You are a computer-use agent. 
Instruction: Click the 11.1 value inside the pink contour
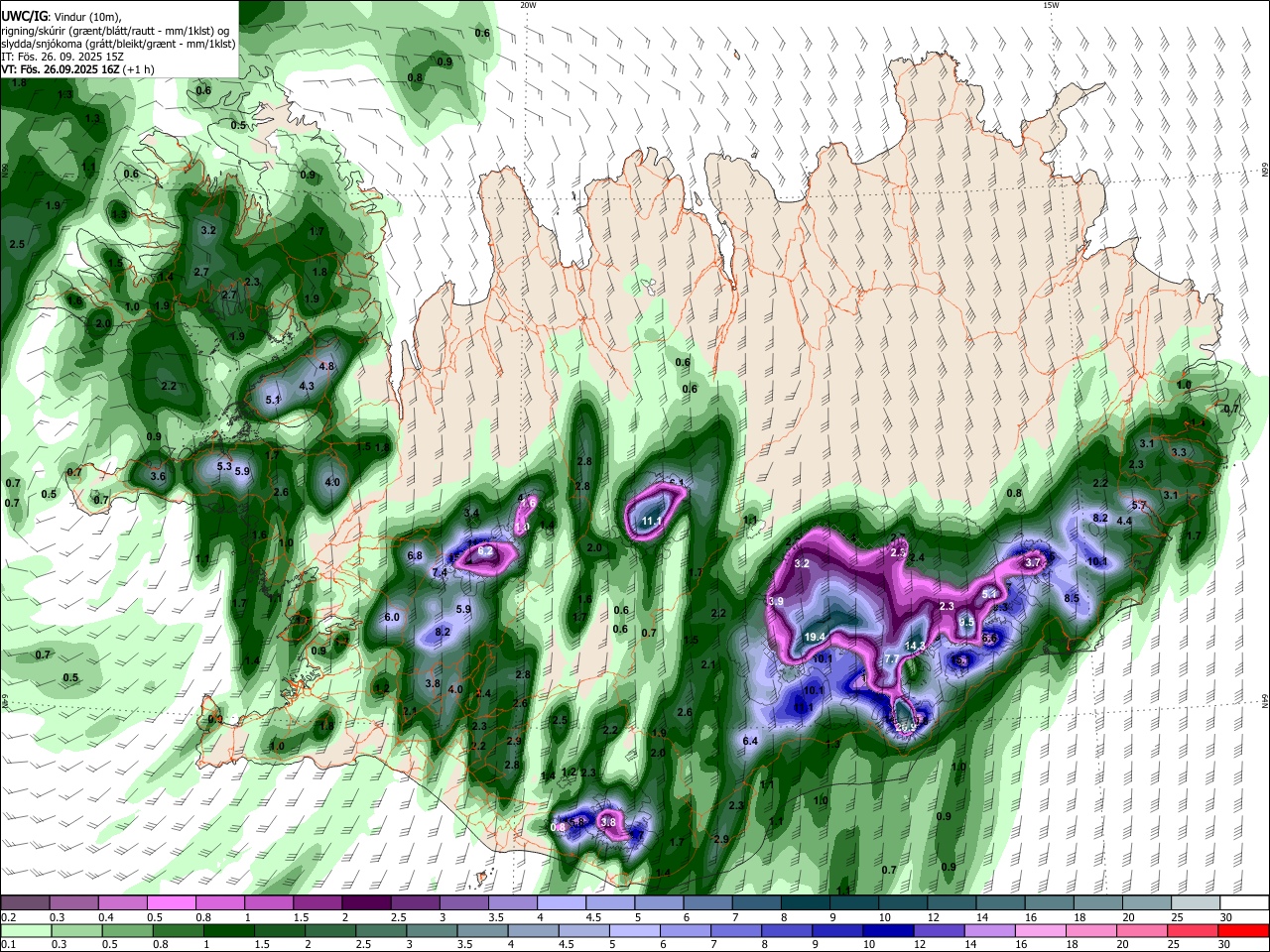click(652, 522)
